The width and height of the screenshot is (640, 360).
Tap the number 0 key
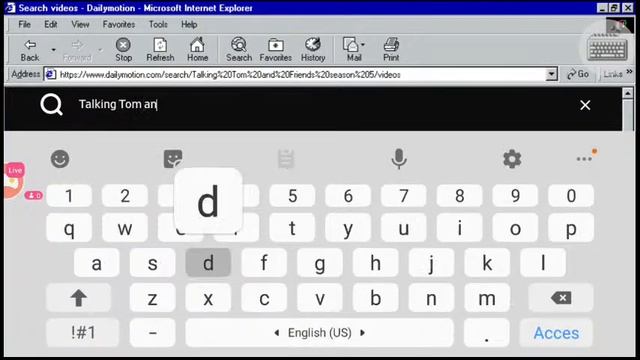pyautogui.click(x=571, y=196)
